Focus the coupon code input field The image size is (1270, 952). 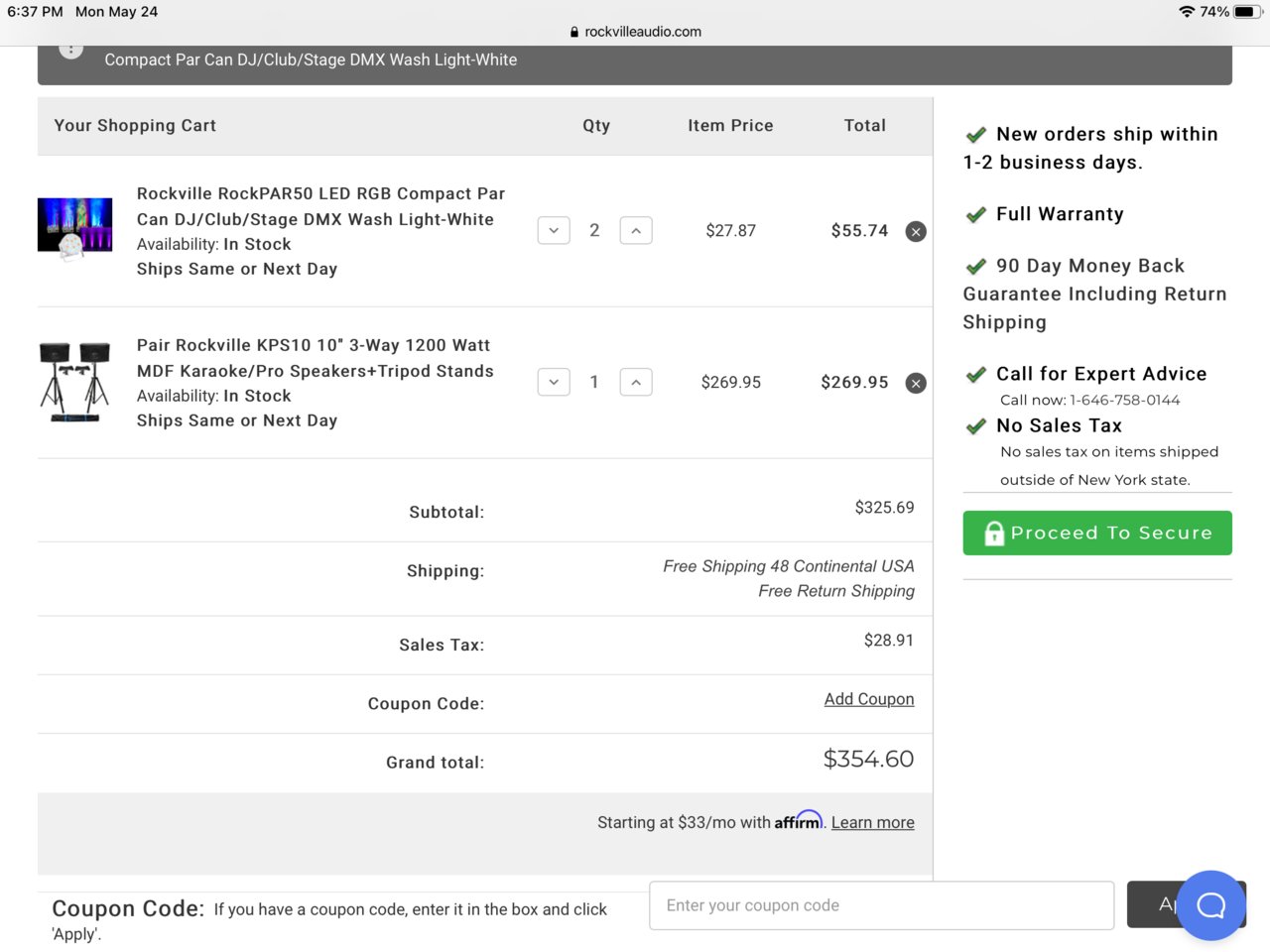point(881,905)
